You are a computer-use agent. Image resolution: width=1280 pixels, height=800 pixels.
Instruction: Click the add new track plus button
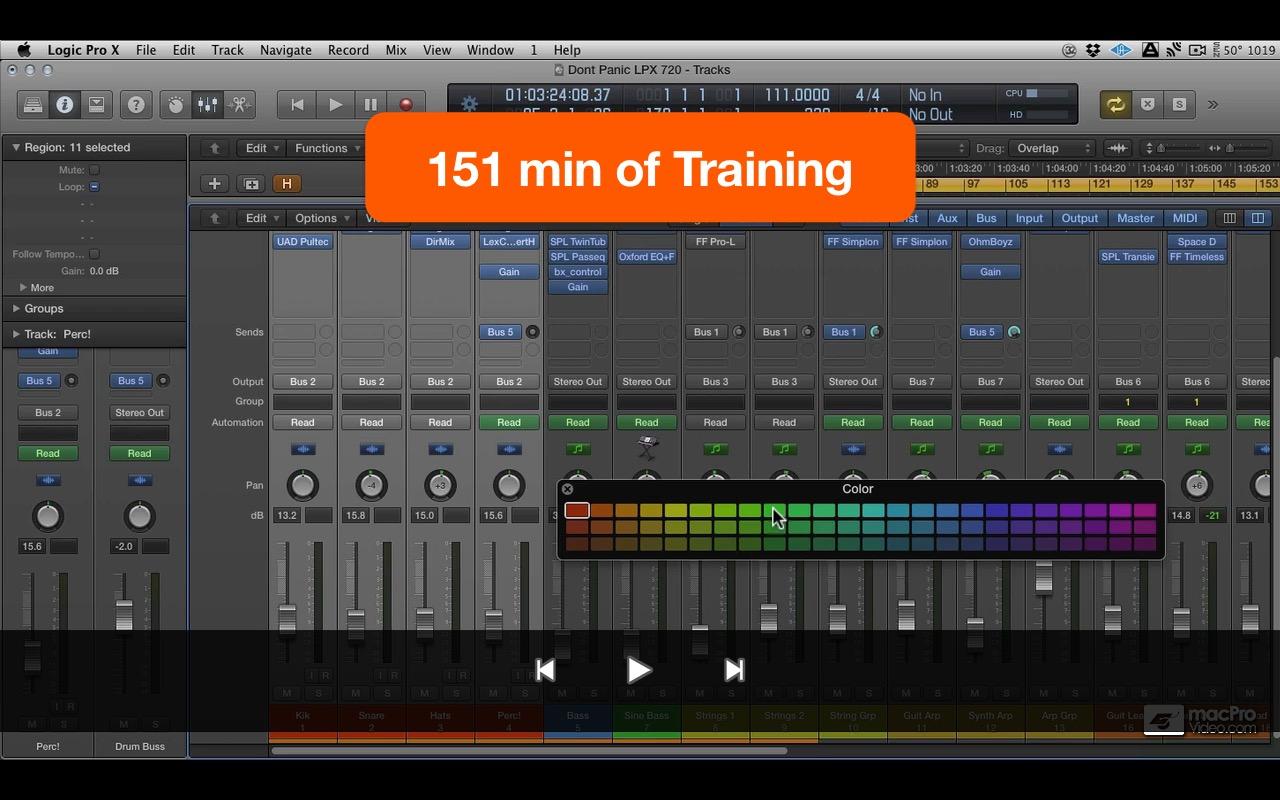(214, 184)
